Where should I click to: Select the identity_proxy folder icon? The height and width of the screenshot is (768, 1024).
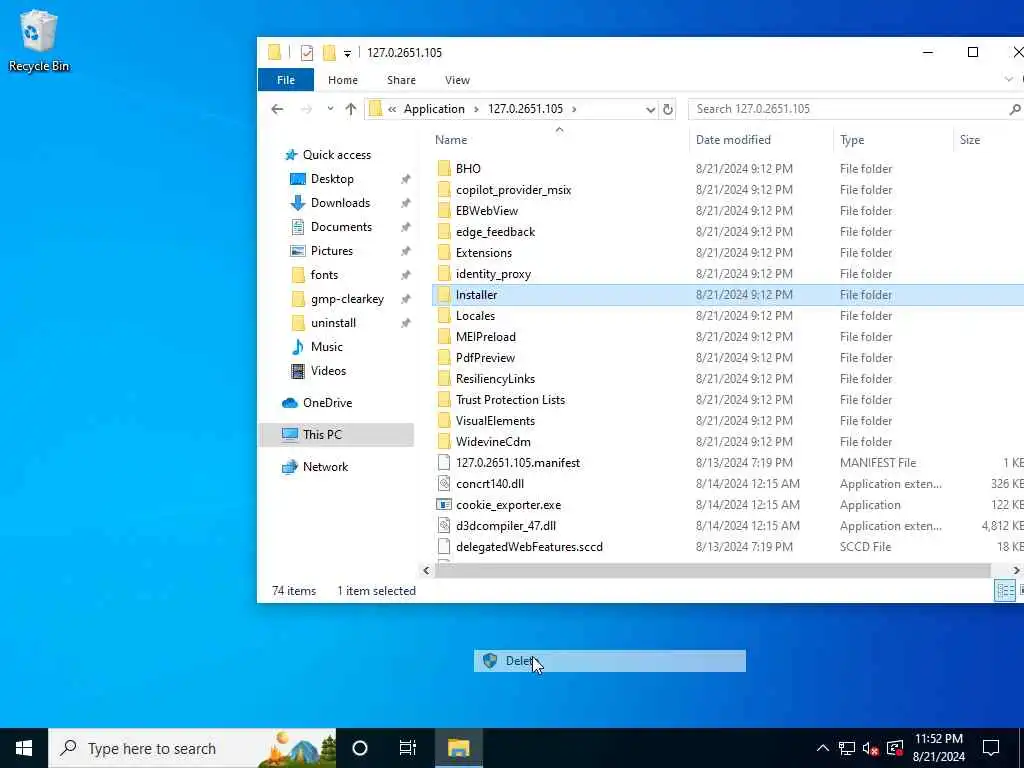point(444,274)
